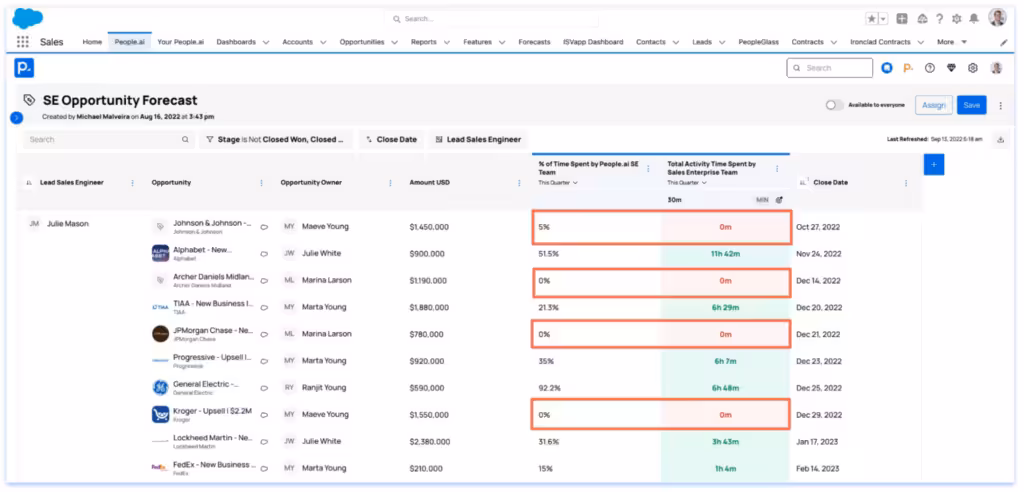Add a column with the blue plus button

click(x=934, y=165)
